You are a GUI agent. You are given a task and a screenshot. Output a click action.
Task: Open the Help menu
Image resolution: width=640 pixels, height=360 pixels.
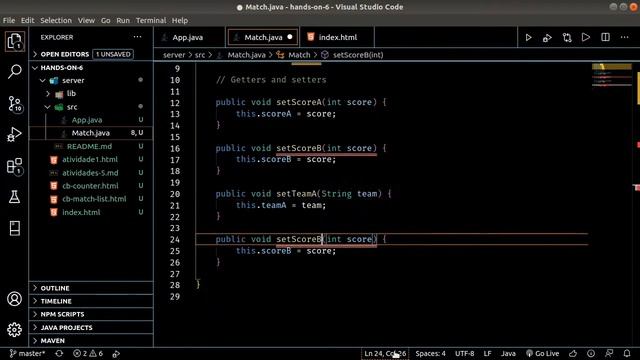point(180,20)
